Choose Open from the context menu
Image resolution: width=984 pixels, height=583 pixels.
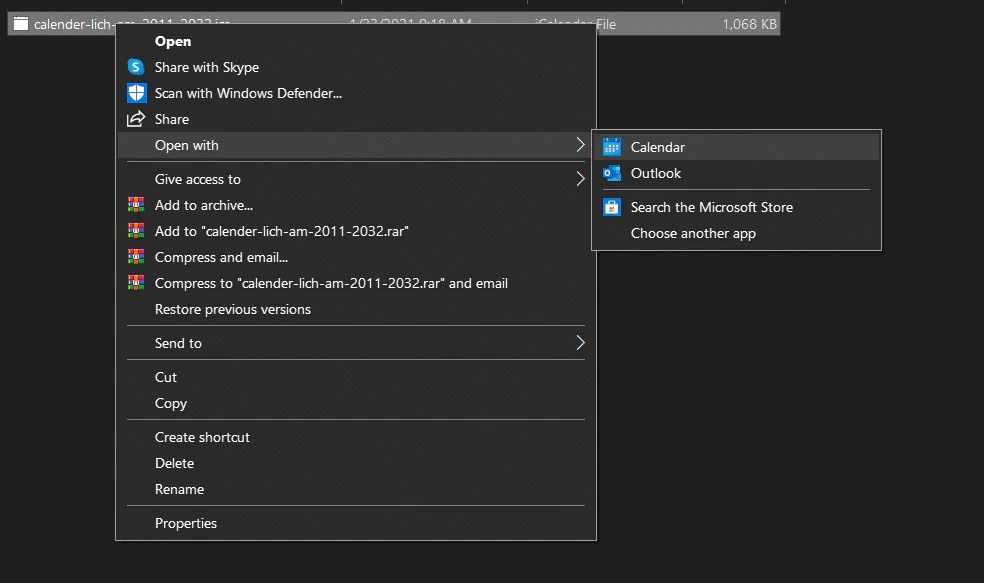tap(356, 41)
